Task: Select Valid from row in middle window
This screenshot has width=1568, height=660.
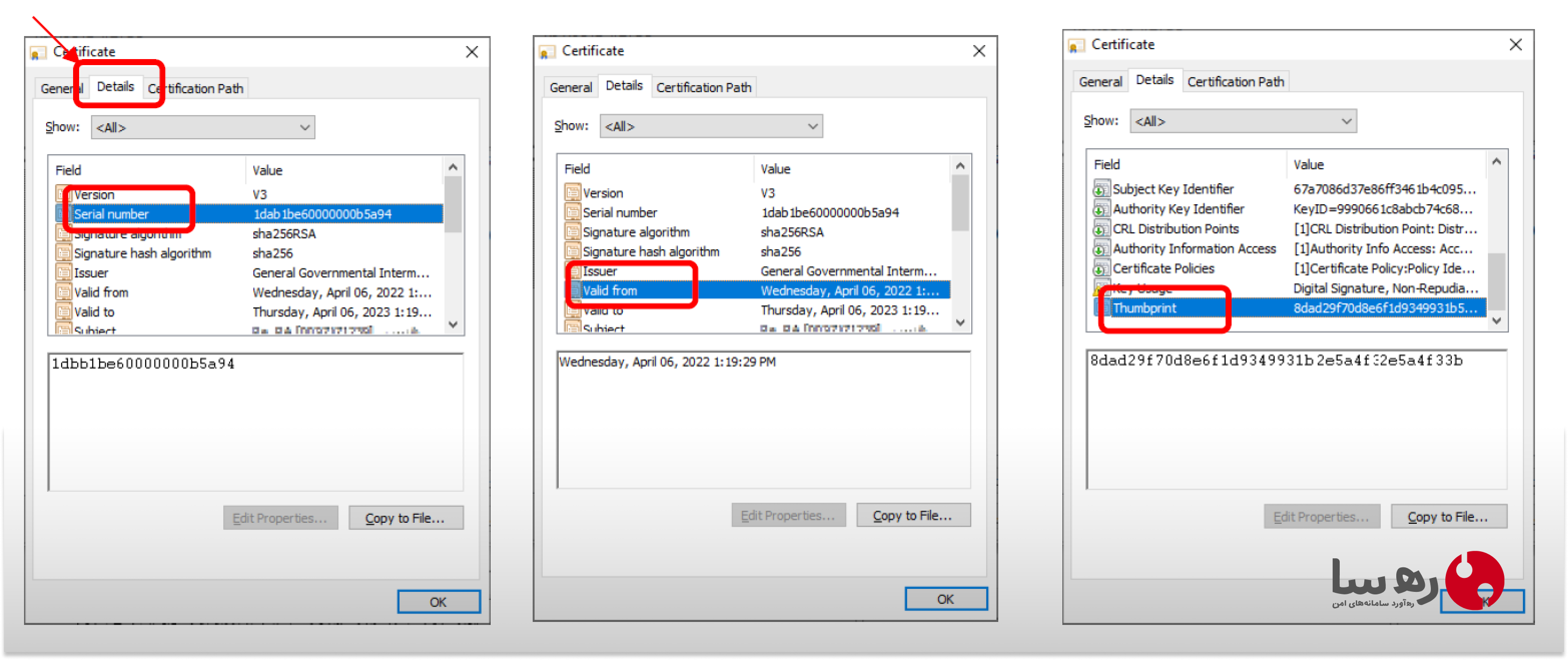Action: coord(756,290)
